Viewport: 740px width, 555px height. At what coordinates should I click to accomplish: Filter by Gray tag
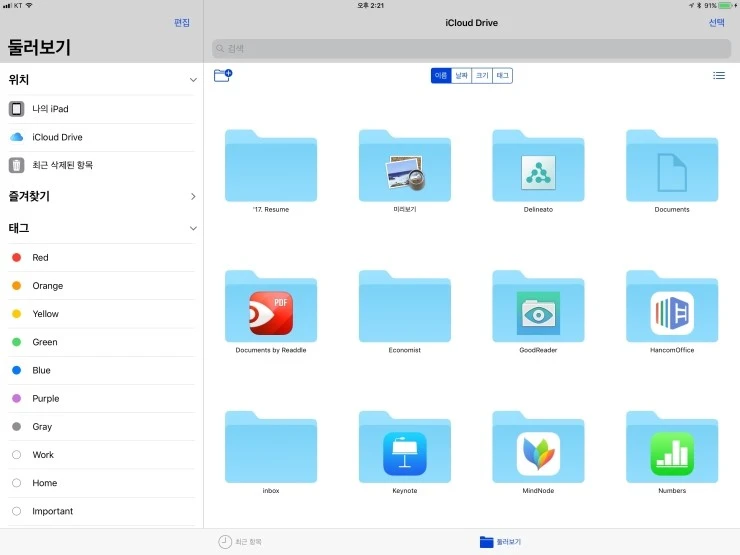tap(101, 427)
